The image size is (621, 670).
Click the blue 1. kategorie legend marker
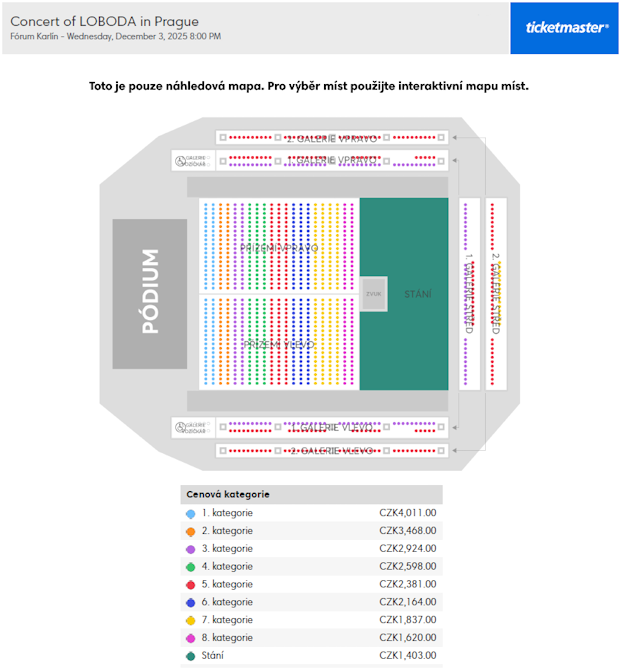pyautogui.click(x=190, y=514)
